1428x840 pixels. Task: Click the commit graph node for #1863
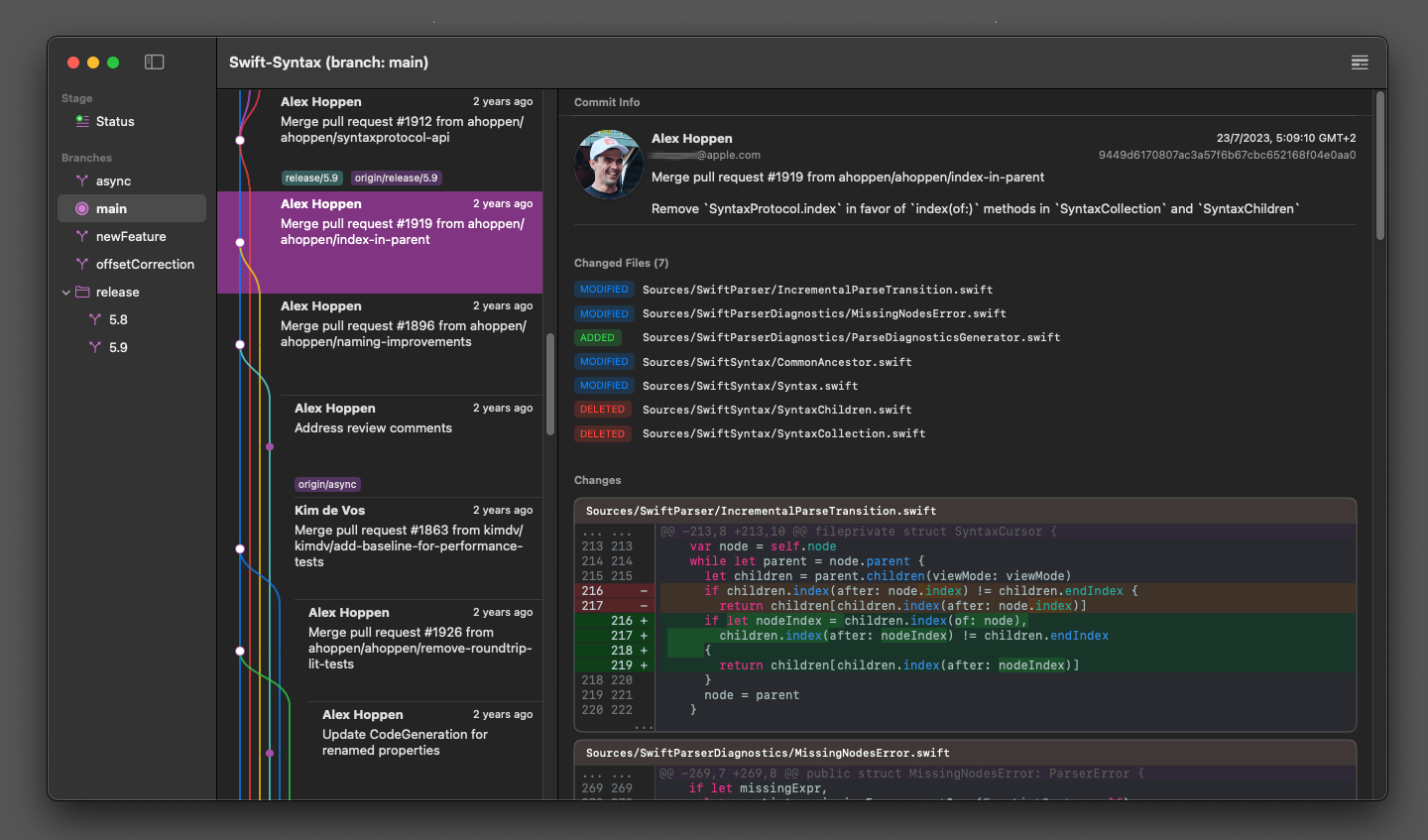tap(240, 548)
